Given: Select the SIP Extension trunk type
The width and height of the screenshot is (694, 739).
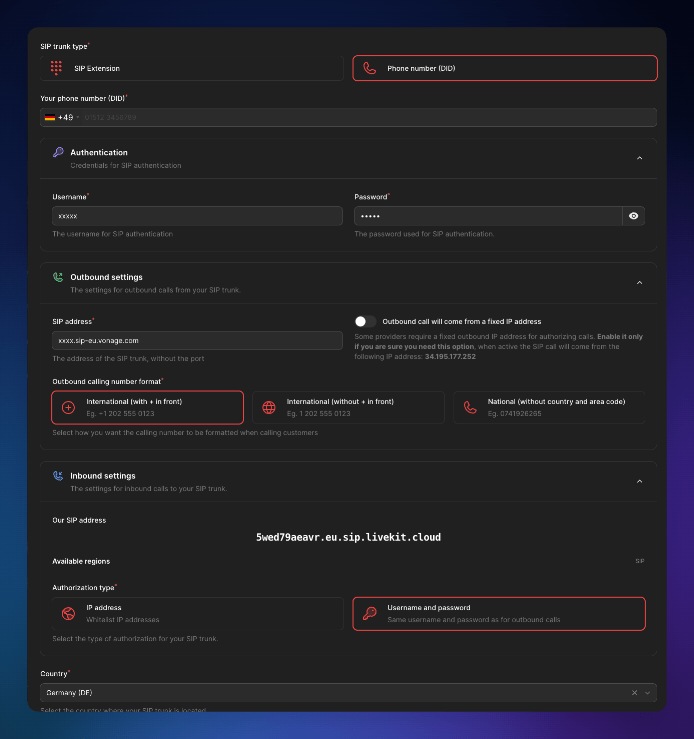Looking at the screenshot, I should pyautogui.click(x=192, y=68).
